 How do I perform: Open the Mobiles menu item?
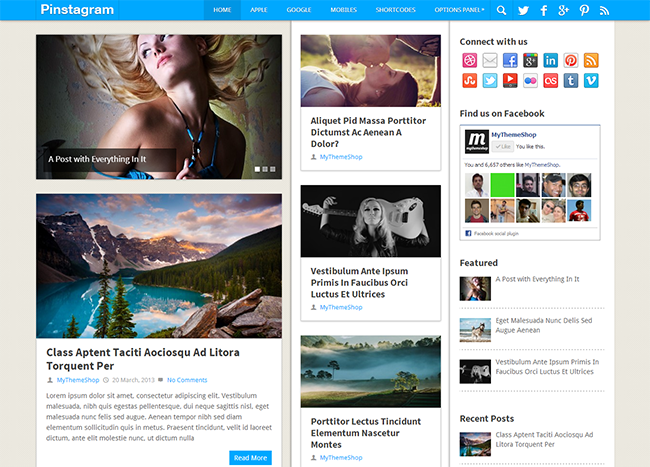(x=344, y=10)
